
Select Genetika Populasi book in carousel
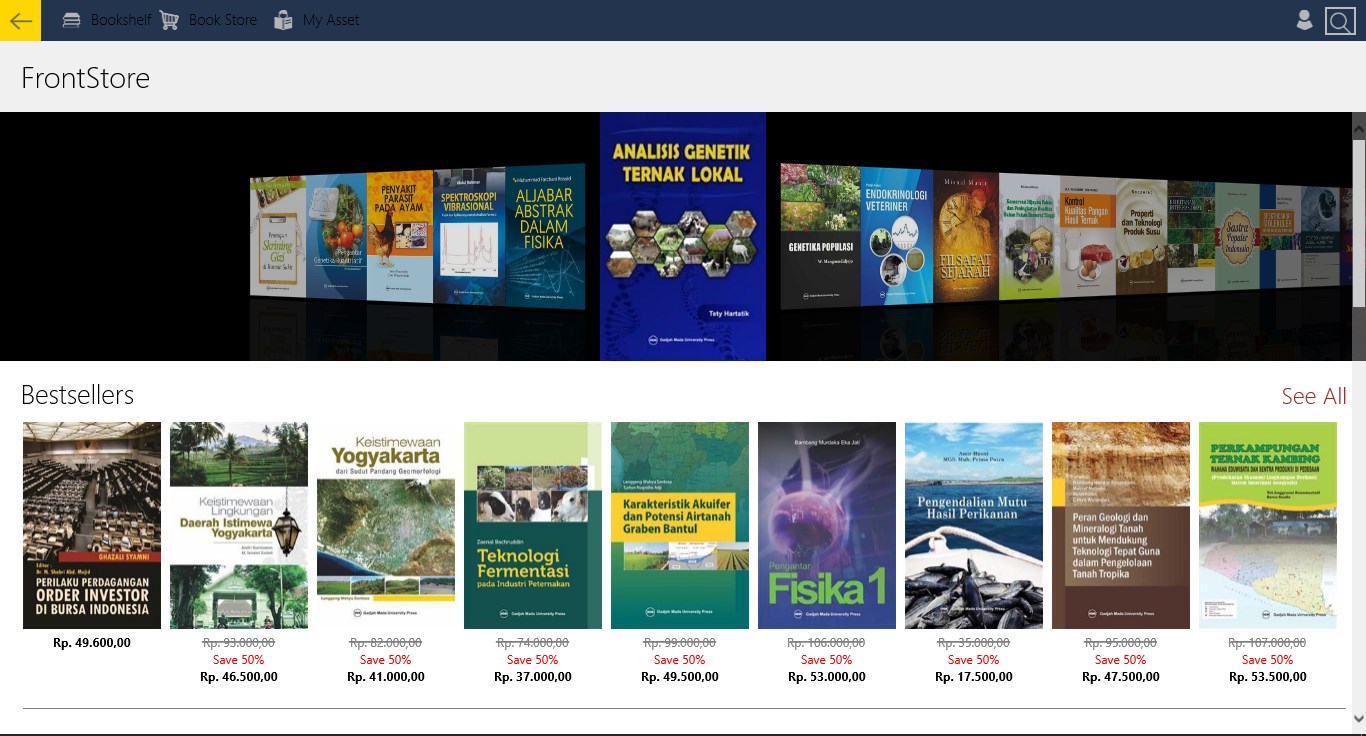click(x=820, y=236)
